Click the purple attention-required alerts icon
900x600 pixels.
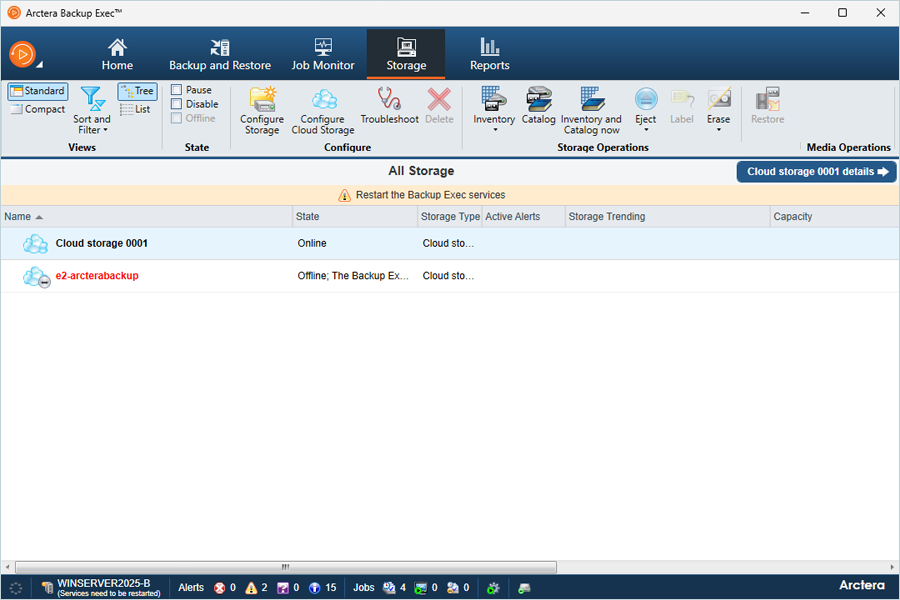pos(283,588)
